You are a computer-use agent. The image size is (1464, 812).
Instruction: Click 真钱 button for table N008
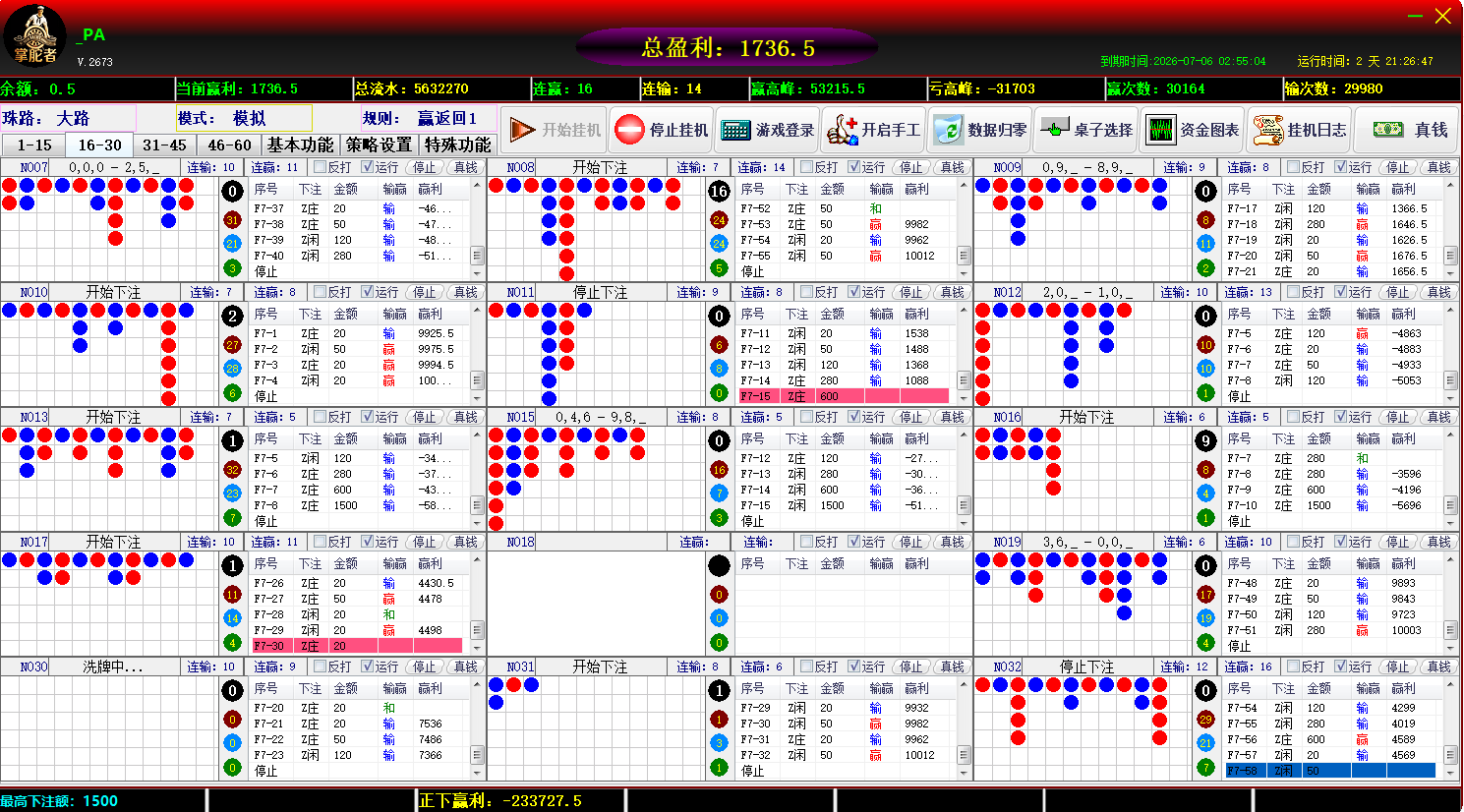click(x=952, y=167)
